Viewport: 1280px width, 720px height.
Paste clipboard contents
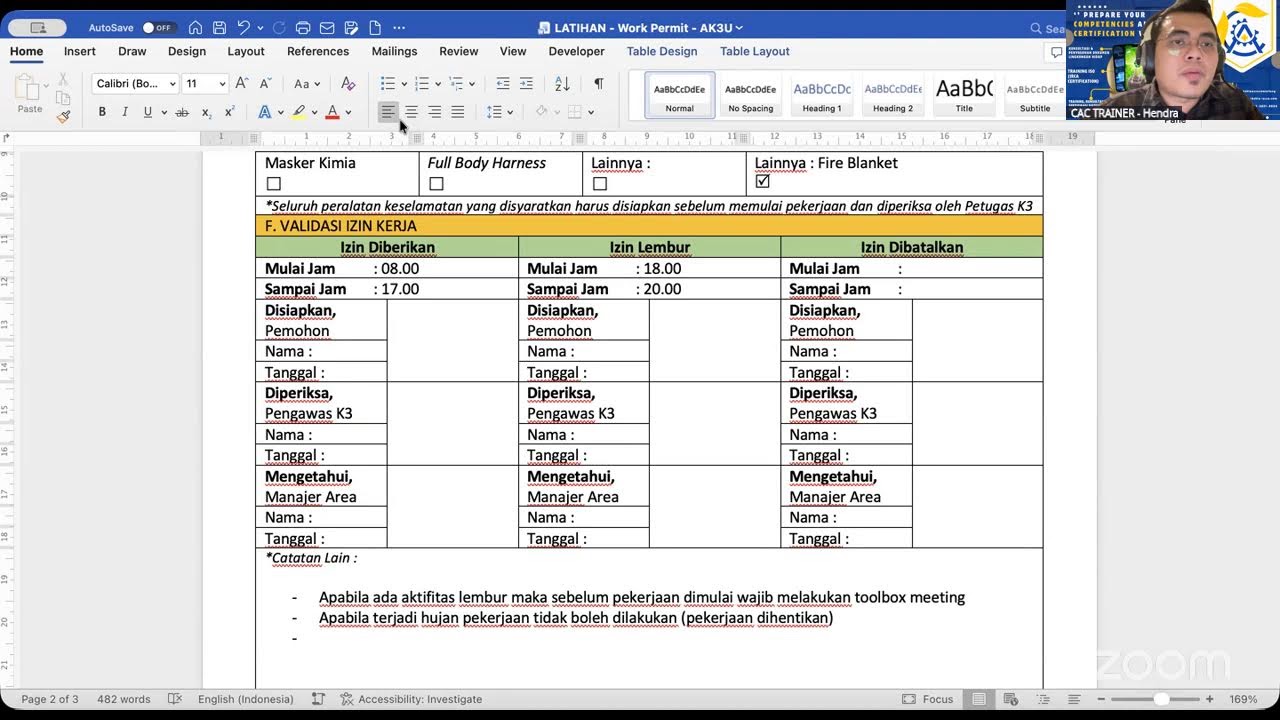point(30,93)
